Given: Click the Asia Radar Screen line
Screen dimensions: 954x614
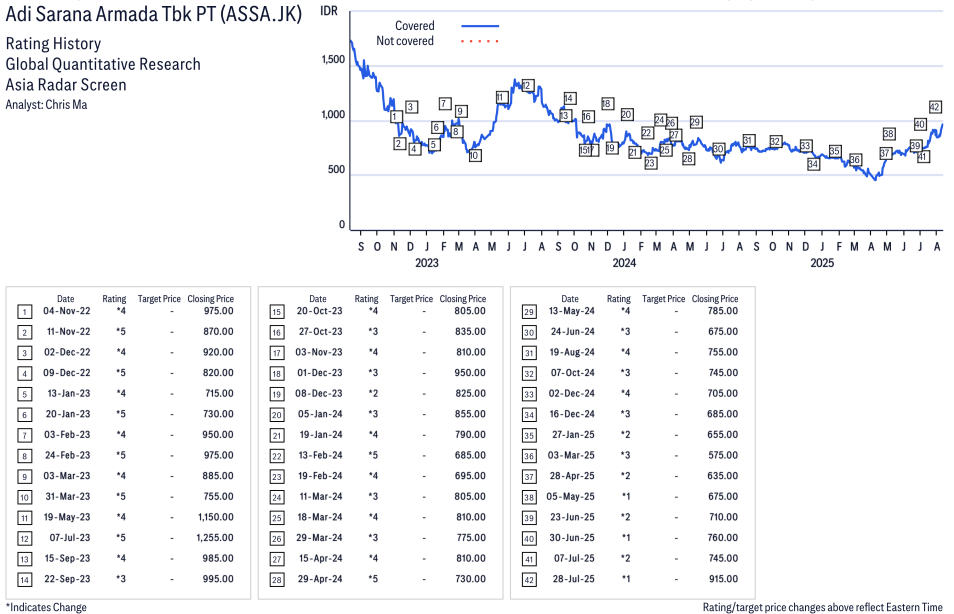Looking at the screenshot, I should click(x=66, y=85).
